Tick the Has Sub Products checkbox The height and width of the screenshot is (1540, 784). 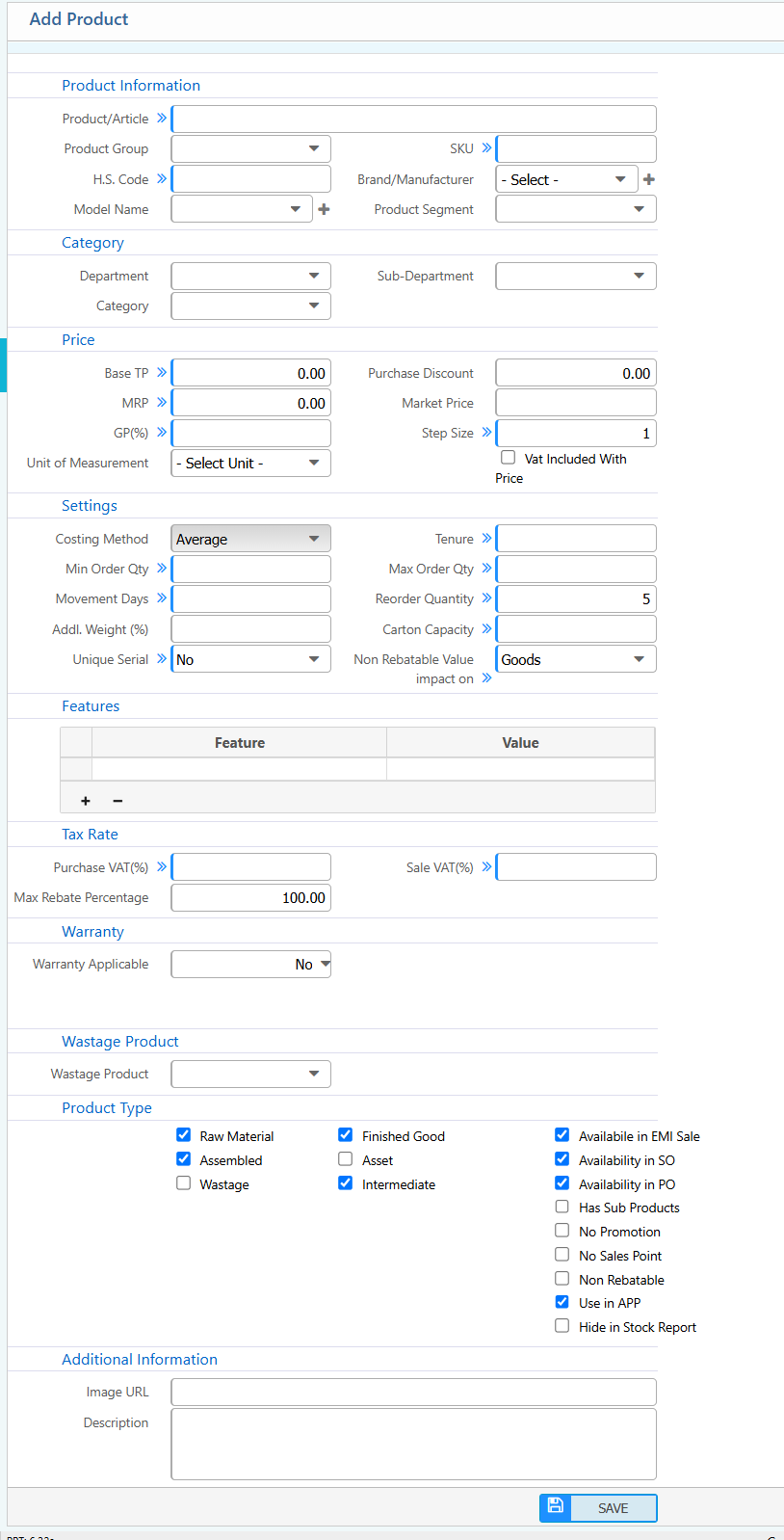click(x=562, y=1207)
